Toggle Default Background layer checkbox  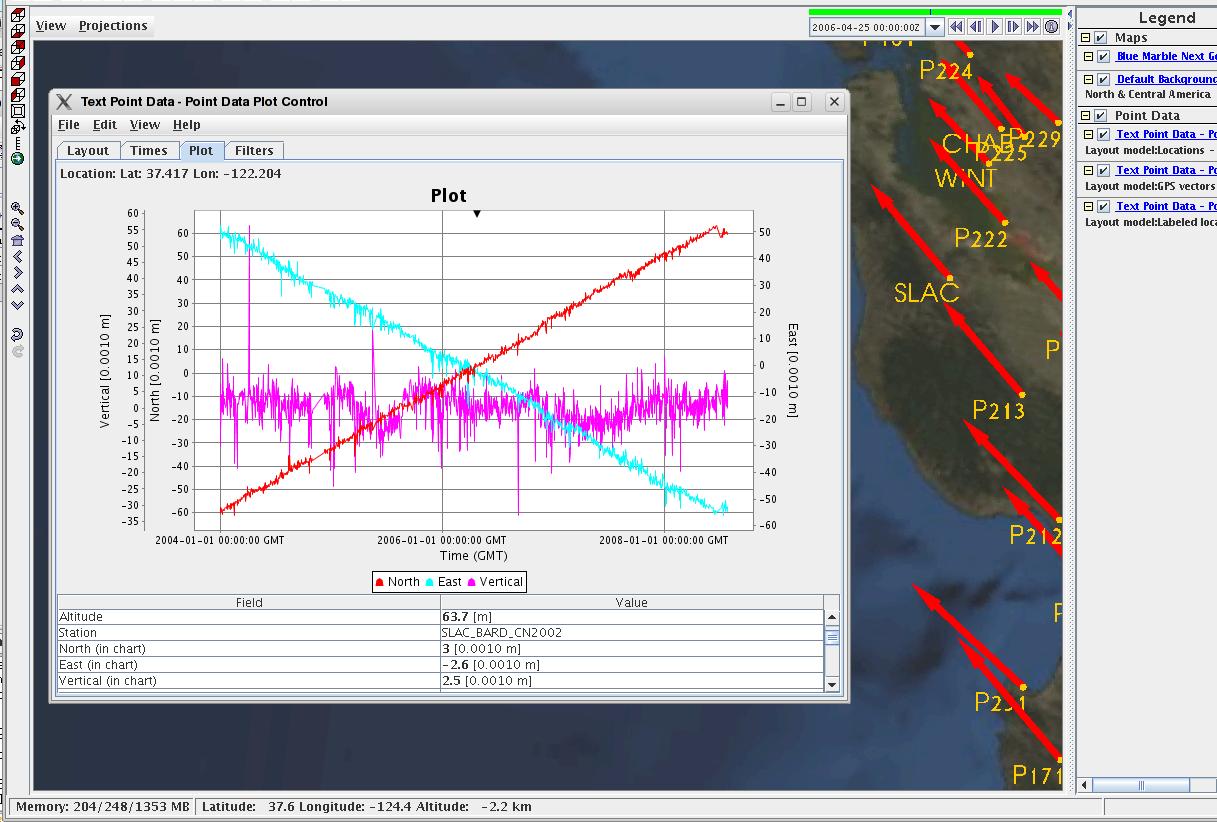tap(1103, 80)
